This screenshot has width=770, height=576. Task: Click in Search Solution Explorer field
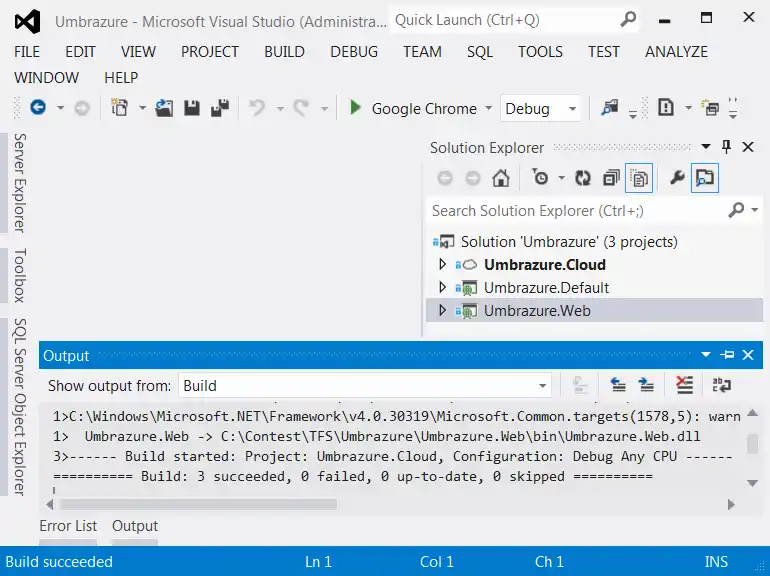coord(577,211)
